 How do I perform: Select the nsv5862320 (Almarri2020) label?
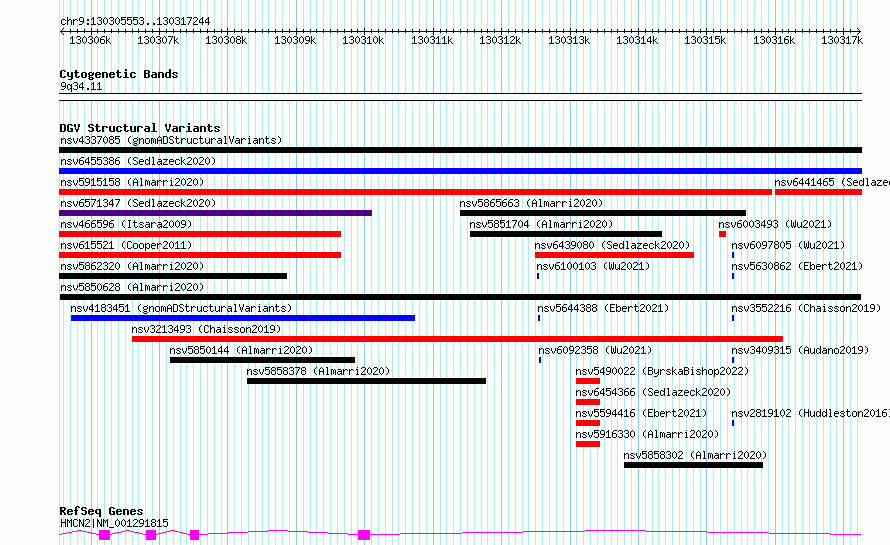pyautogui.click(x=132, y=266)
